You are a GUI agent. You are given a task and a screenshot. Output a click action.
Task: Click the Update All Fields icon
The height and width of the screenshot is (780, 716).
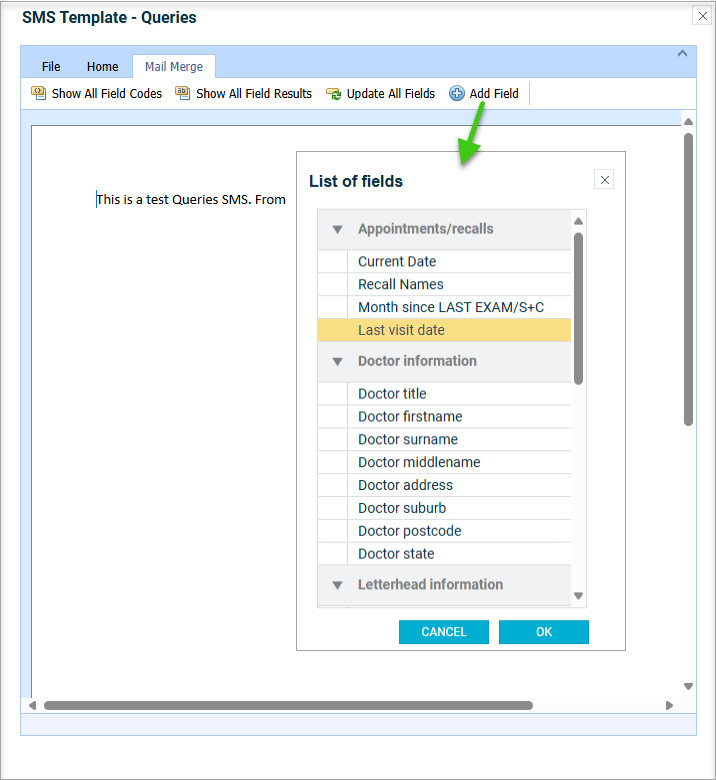click(x=333, y=94)
